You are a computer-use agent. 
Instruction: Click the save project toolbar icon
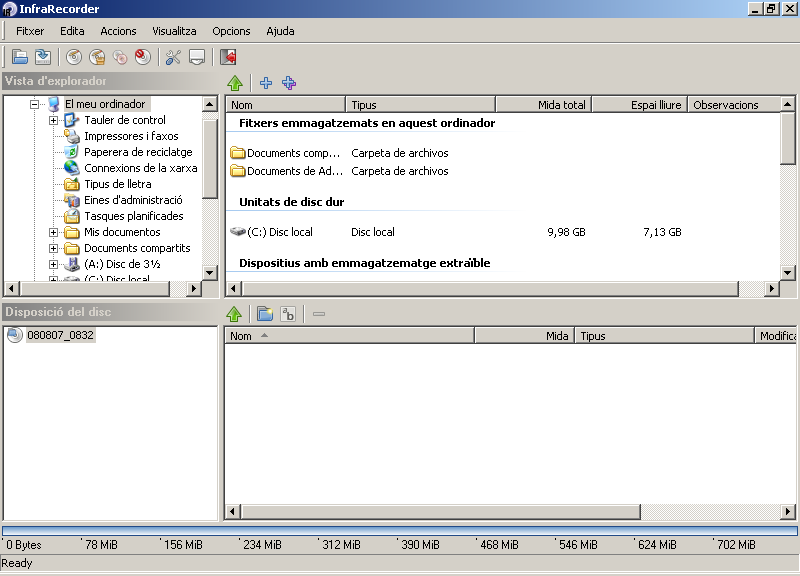pos(42,57)
